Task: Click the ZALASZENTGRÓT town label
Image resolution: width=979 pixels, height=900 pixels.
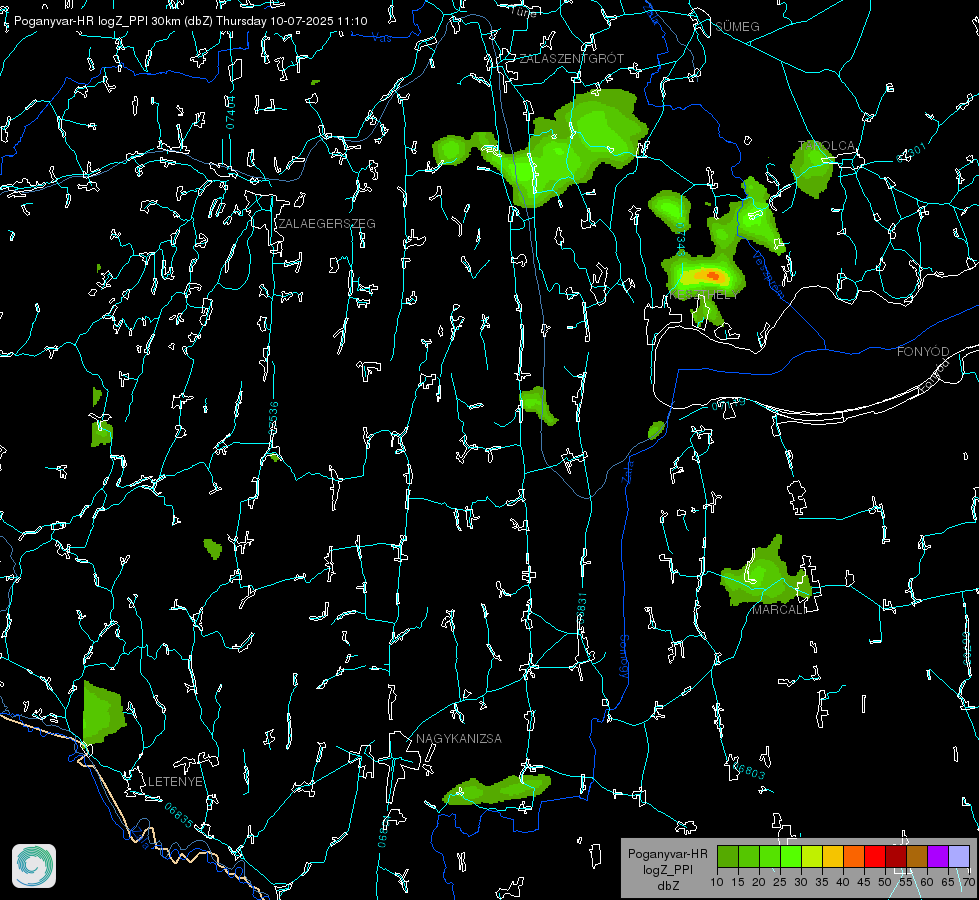Action: (571, 58)
